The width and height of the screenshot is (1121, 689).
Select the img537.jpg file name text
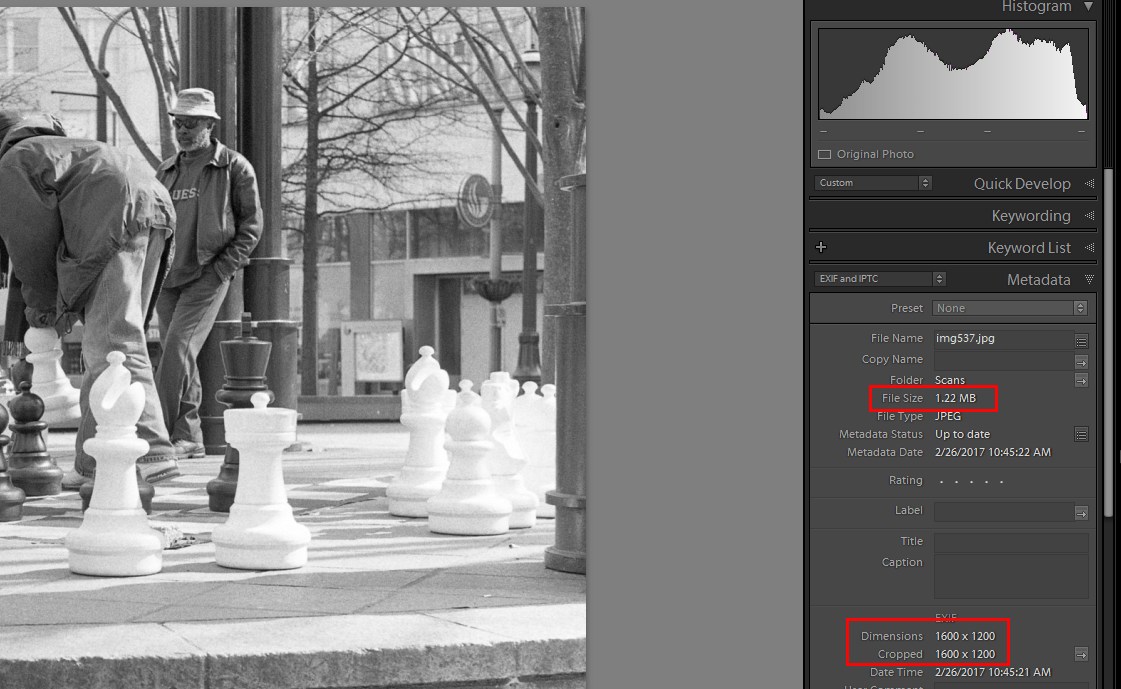point(963,338)
